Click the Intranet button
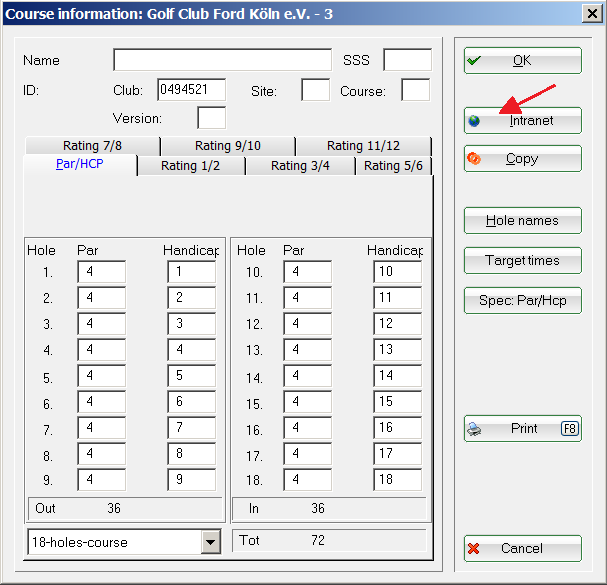The image size is (607, 585). (x=523, y=120)
